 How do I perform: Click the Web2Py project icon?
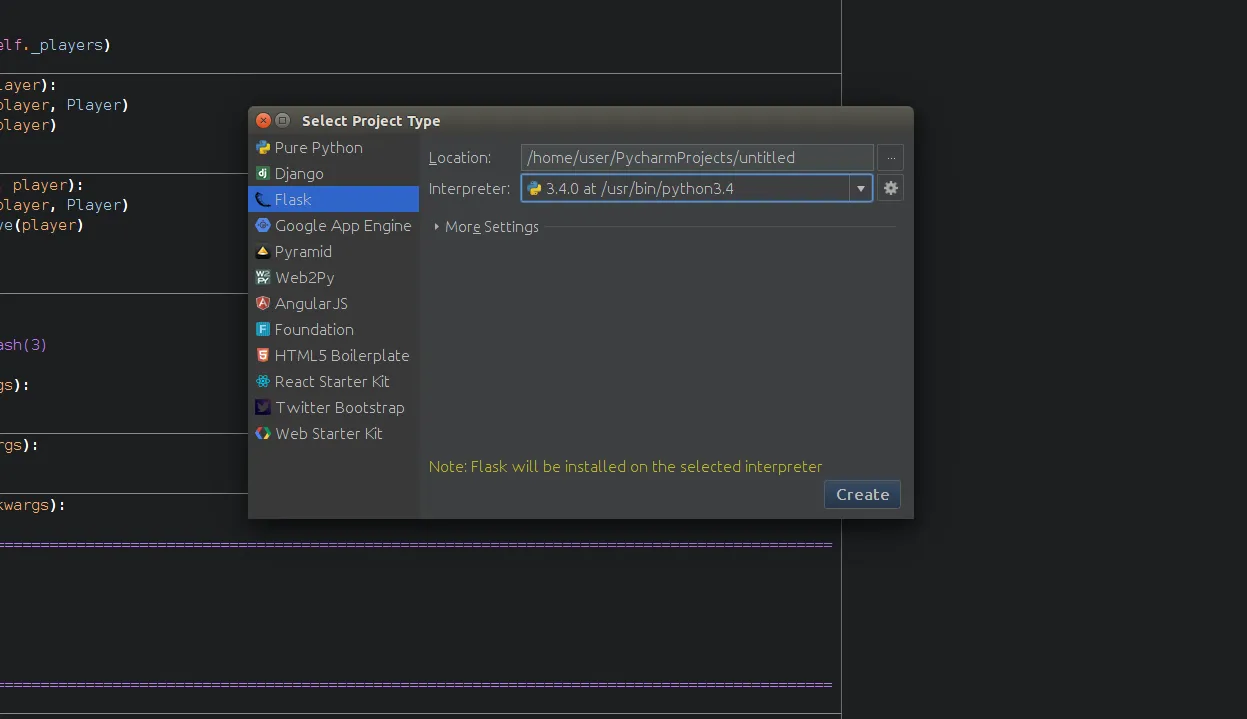(263, 277)
